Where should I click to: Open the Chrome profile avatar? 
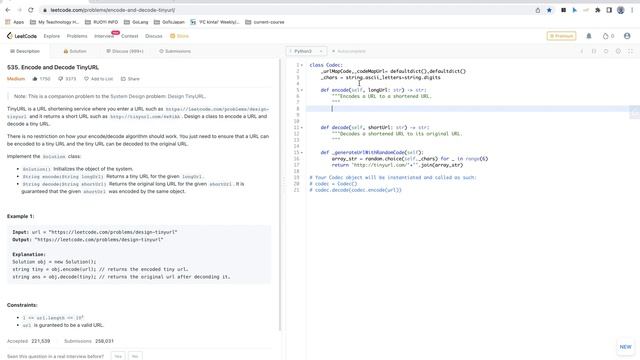pyautogui.click(x=620, y=10)
